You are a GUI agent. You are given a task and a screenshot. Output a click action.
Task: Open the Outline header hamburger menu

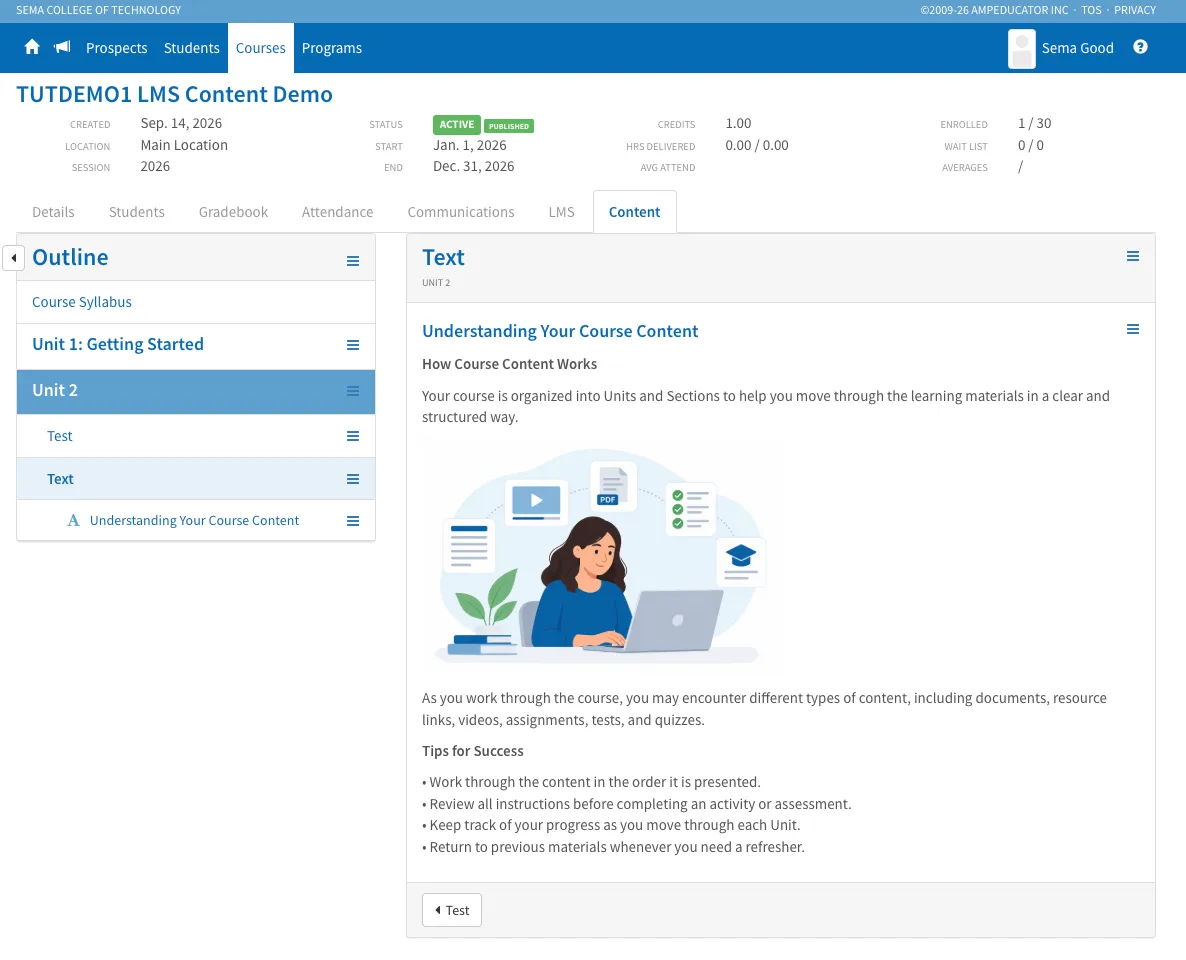click(x=352, y=261)
